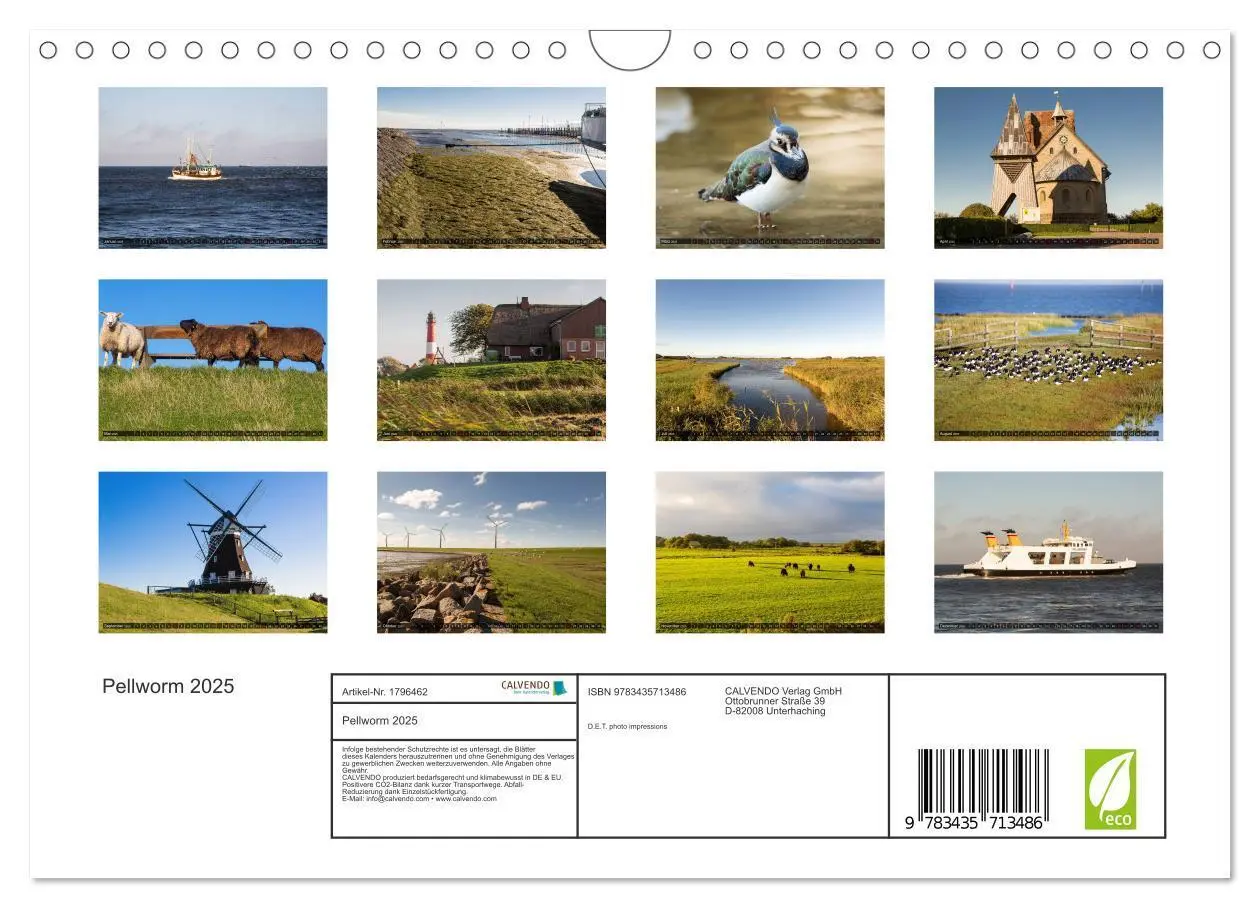Click the barcode number 9 783435 713486

(x=974, y=823)
